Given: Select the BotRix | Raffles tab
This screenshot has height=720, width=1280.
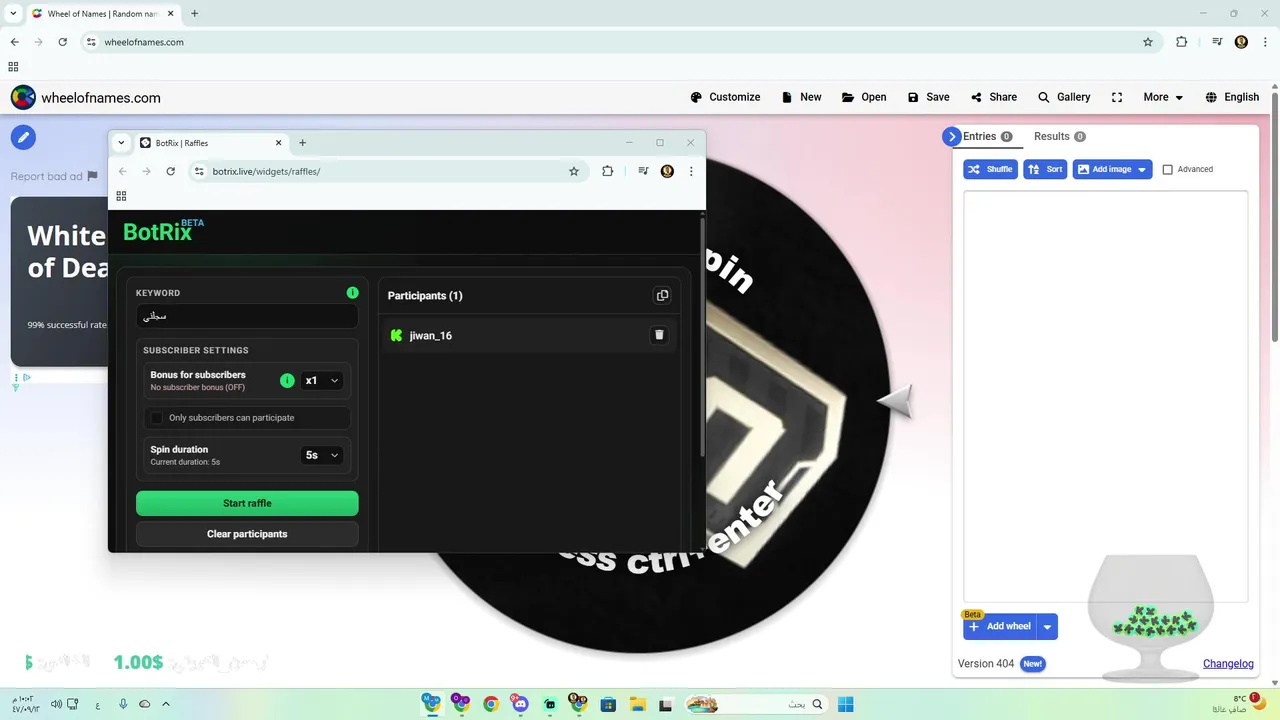Looking at the screenshot, I should point(210,143).
